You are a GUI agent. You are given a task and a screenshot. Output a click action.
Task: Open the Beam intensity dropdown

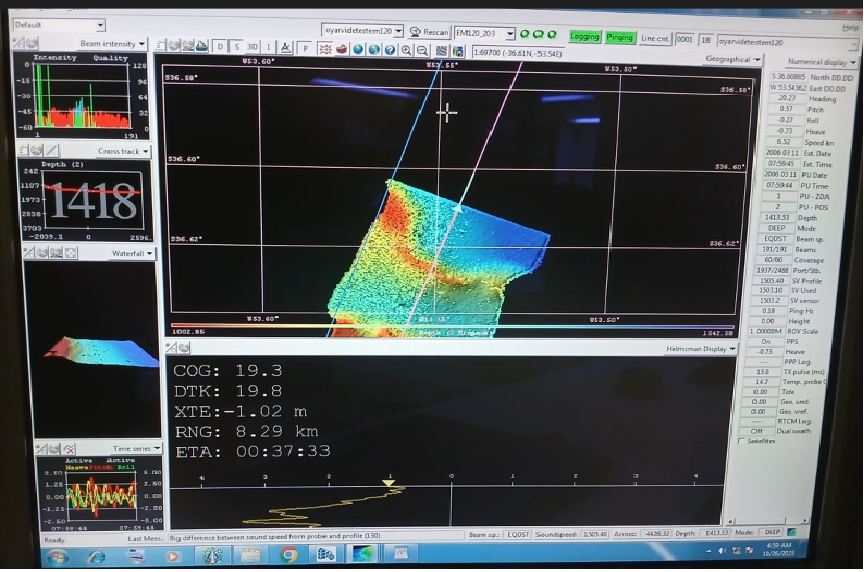141,44
